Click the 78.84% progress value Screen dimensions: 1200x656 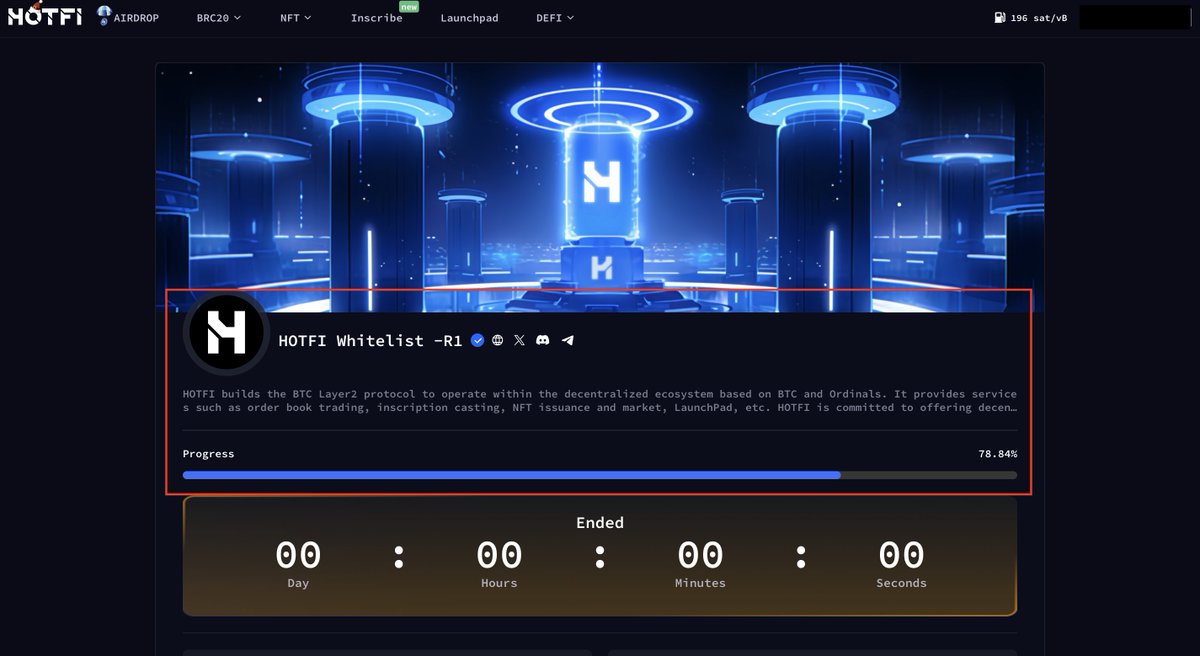pyautogui.click(x=997, y=454)
